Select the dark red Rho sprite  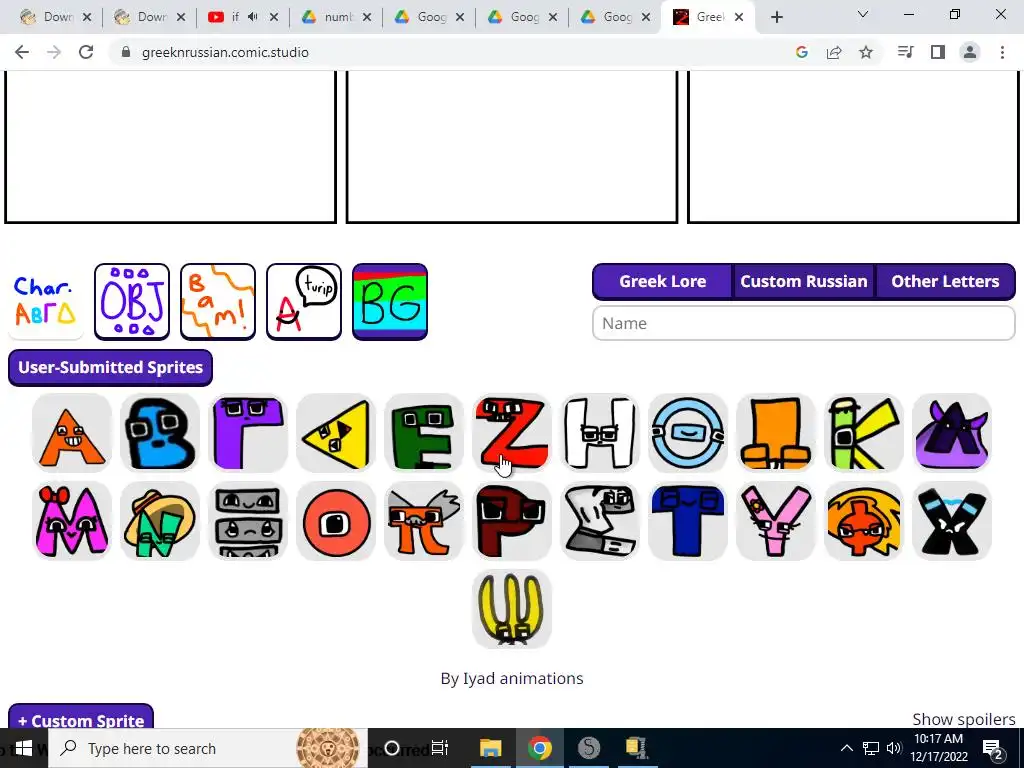pos(512,521)
